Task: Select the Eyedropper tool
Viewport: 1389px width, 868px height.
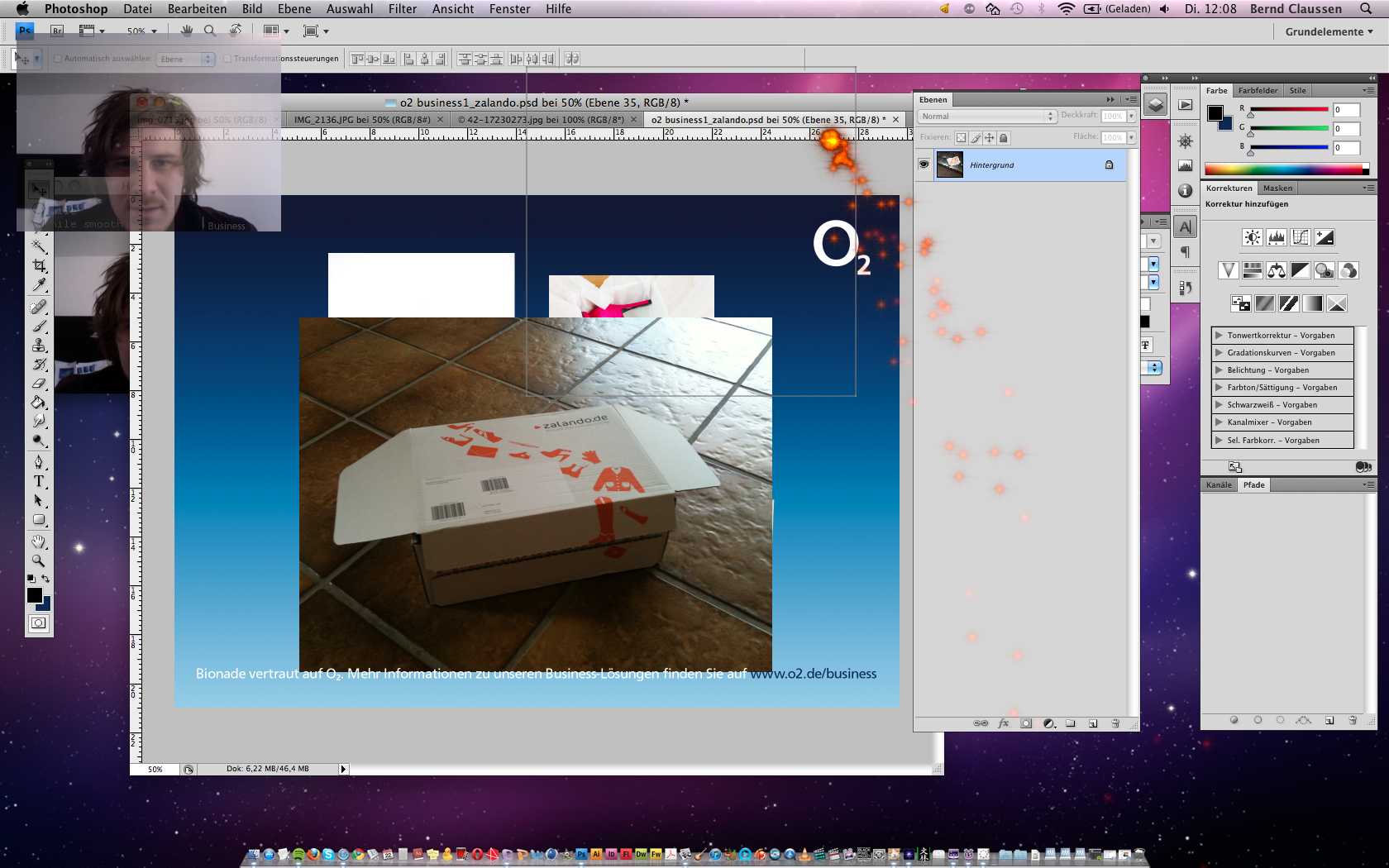Action: pyautogui.click(x=39, y=285)
